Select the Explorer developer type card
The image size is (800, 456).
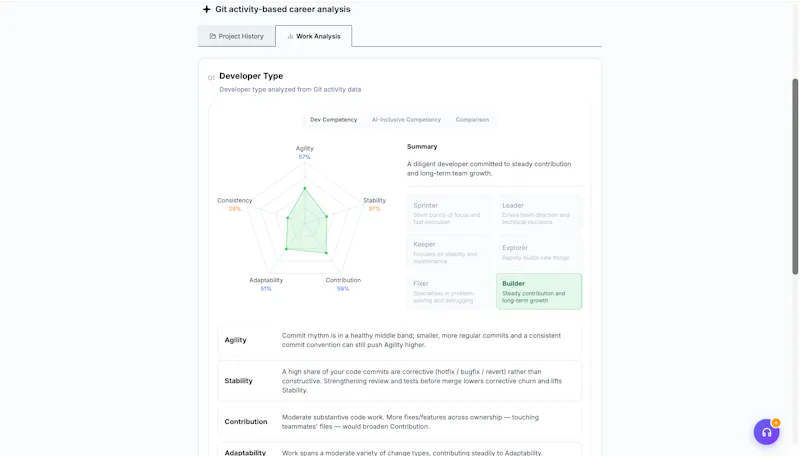point(539,252)
